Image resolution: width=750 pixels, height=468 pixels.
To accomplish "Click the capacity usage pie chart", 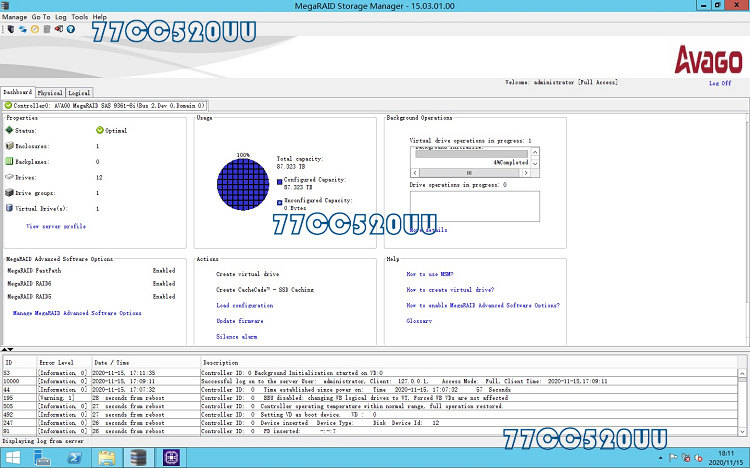I will click(x=243, y=185).
